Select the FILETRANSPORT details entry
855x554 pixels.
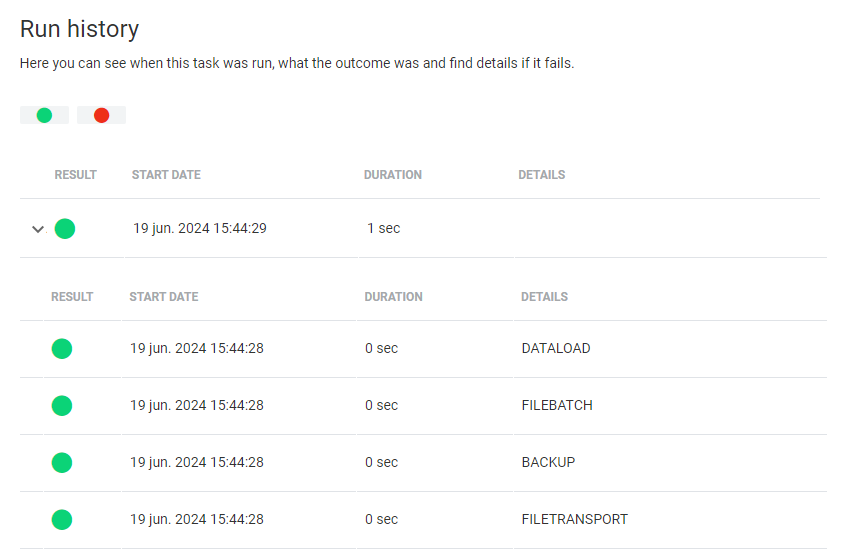(x=574, y=520)
